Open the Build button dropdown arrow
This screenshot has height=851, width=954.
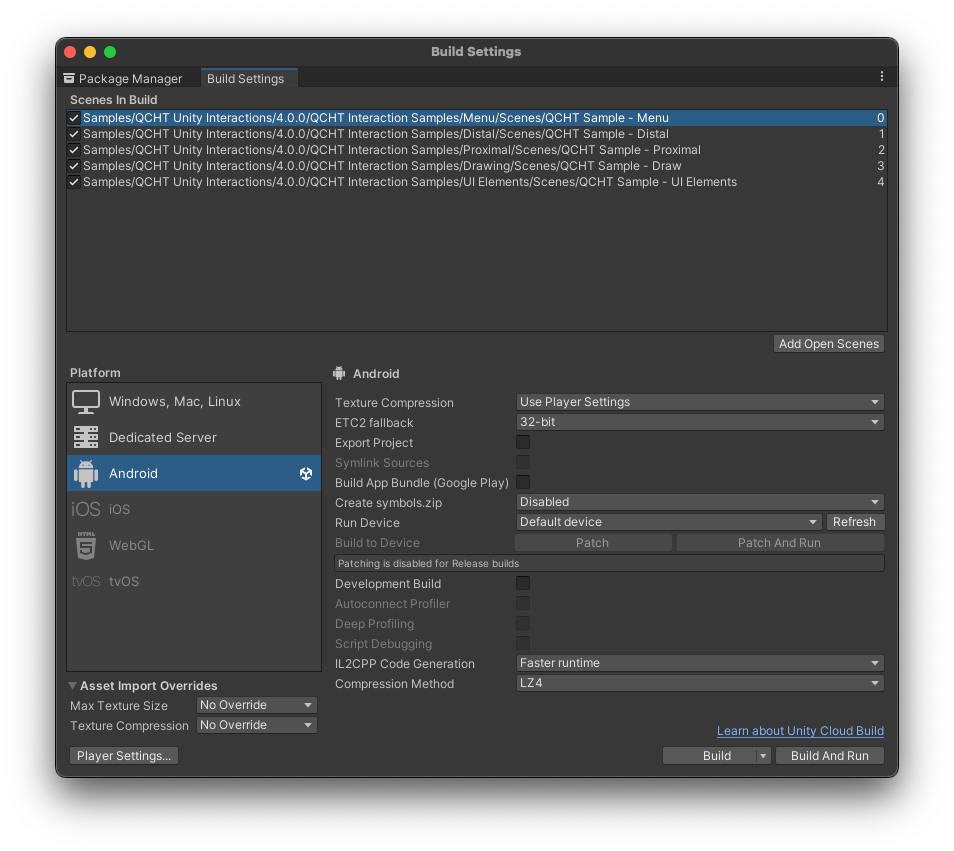[x=763, y=755]
